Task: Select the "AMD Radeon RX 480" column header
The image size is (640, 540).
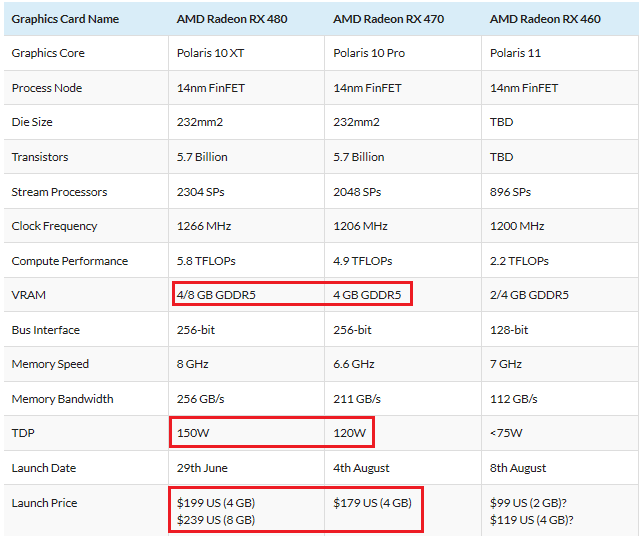Action: (x=232, y=19)
